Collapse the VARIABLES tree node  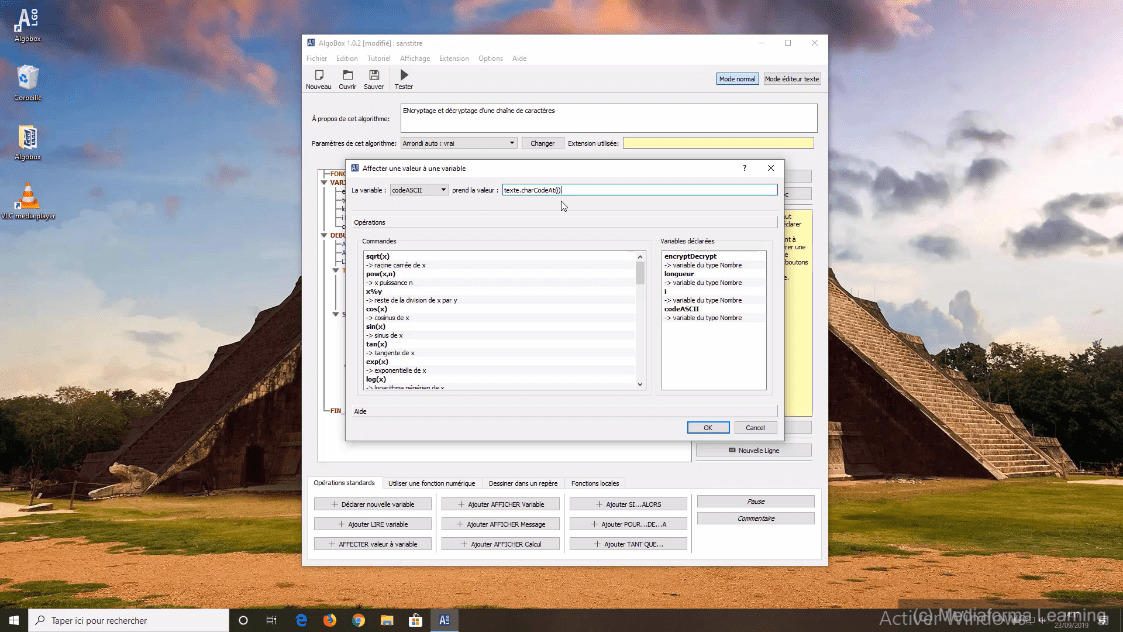click(323, 183)
